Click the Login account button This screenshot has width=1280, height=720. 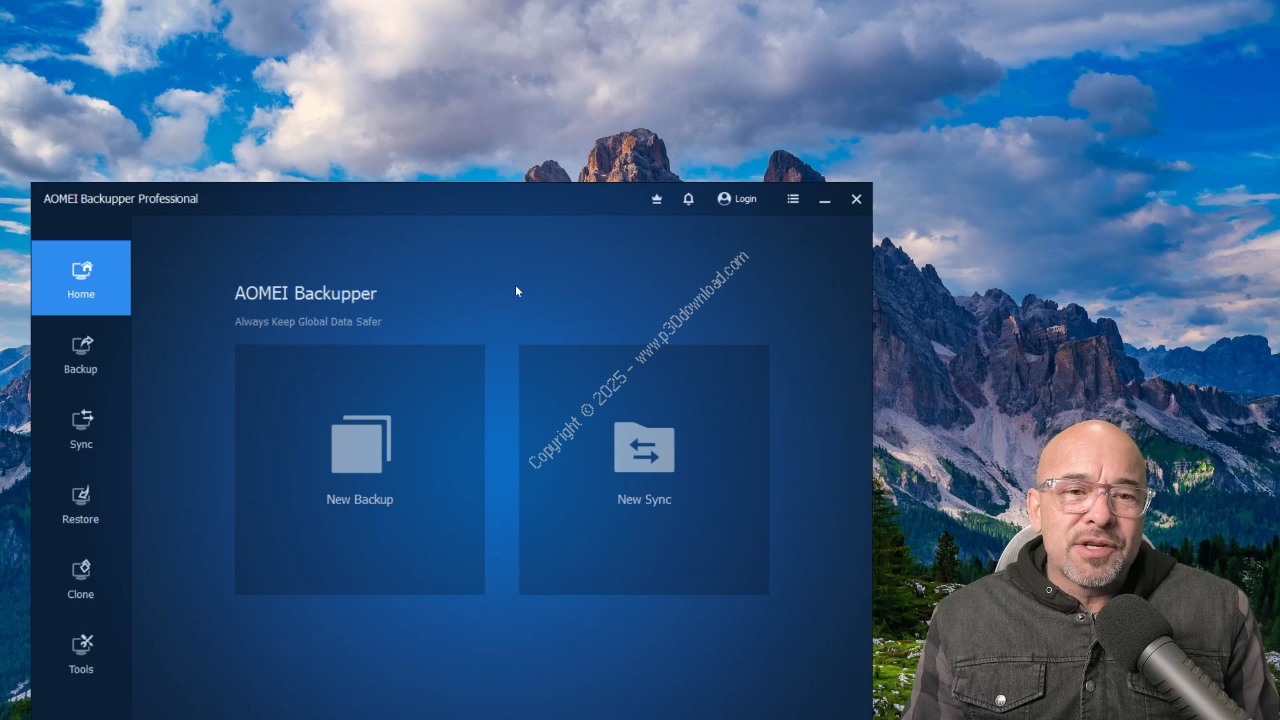pyautogui.click(x=737, y=199)
